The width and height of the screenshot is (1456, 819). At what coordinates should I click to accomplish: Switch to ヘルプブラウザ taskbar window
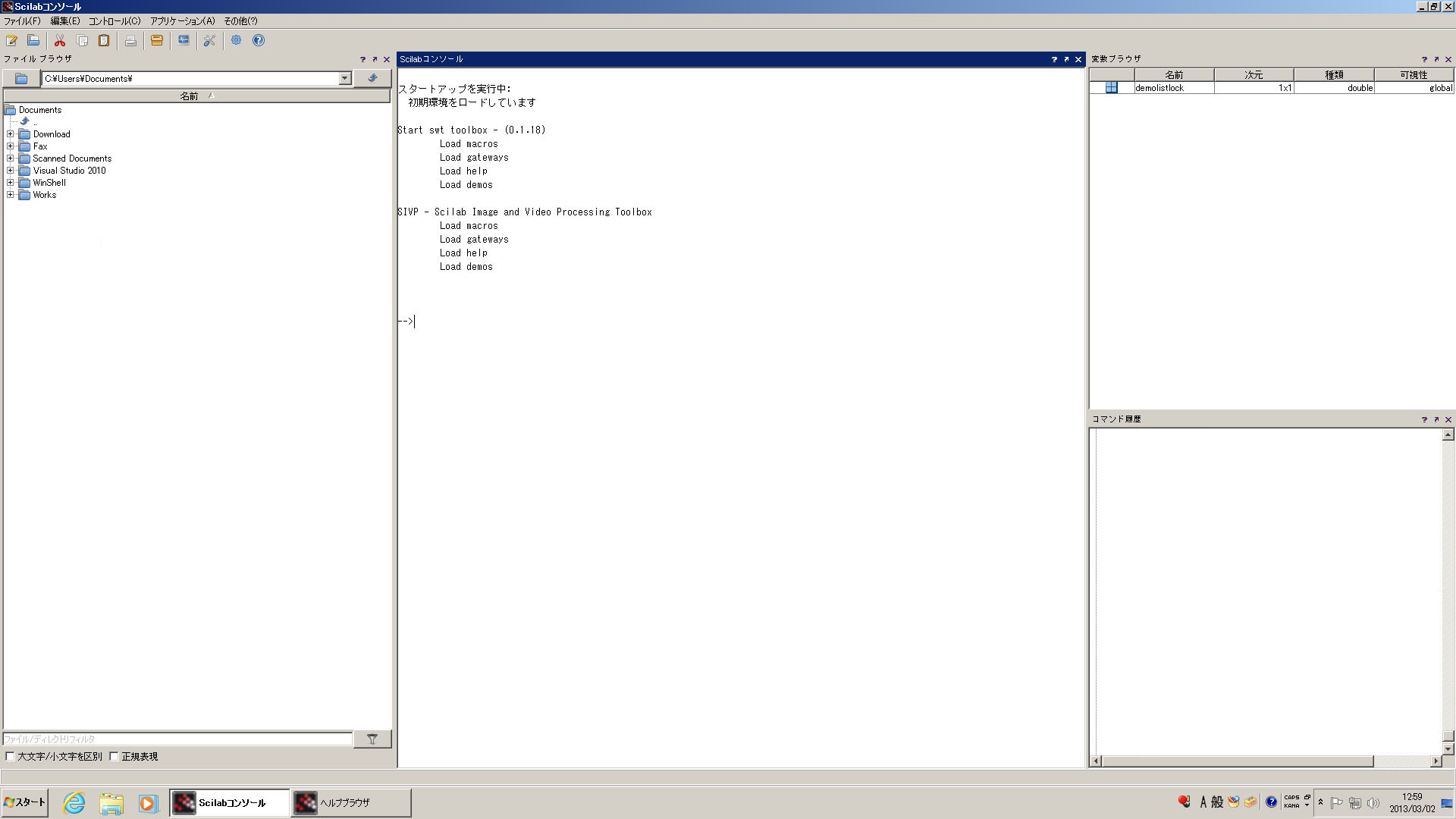click(x=351, y=802)
